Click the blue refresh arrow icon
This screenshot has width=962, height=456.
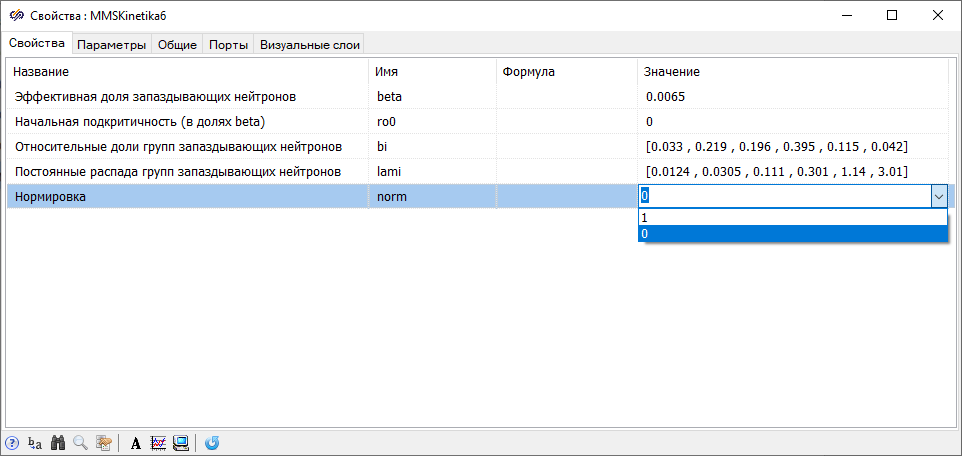[212, 443]
